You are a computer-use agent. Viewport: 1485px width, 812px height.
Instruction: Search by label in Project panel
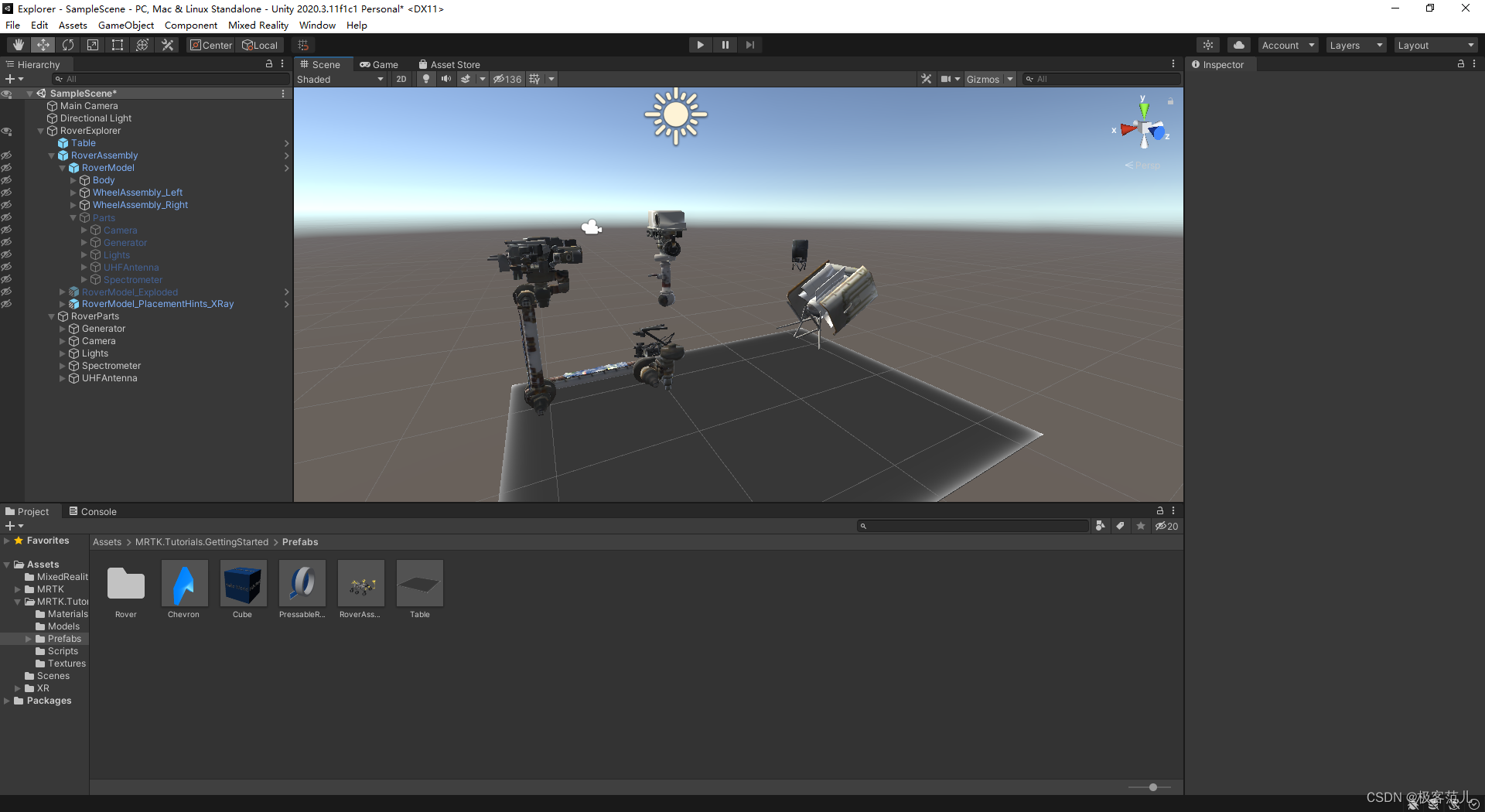pos(1121,526)
